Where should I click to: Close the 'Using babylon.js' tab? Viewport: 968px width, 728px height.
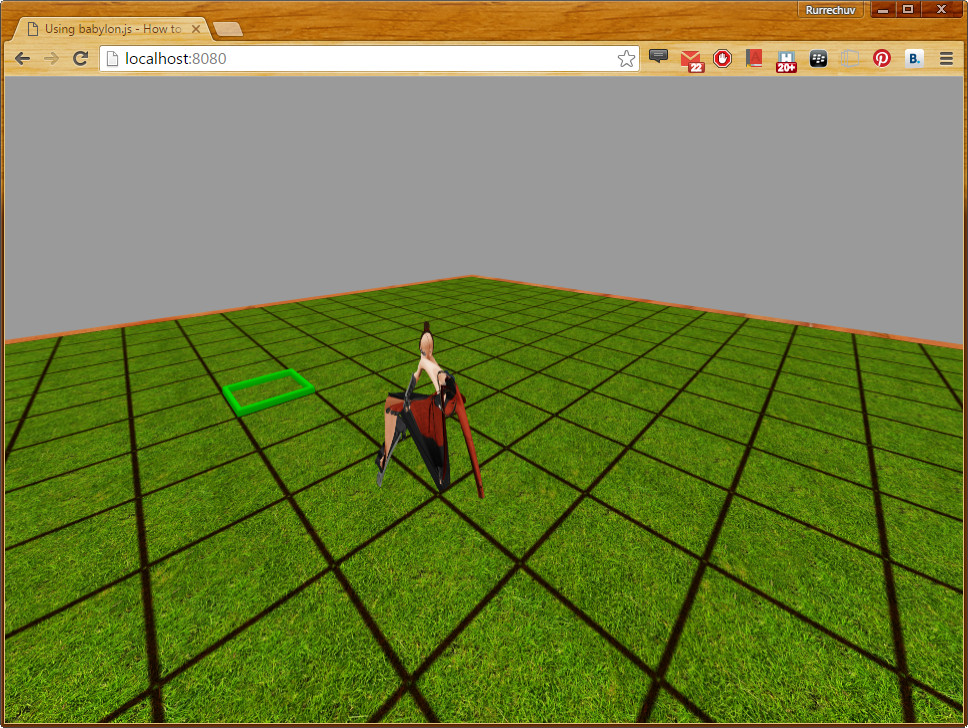pyautogui.click(x=196, y=29)
